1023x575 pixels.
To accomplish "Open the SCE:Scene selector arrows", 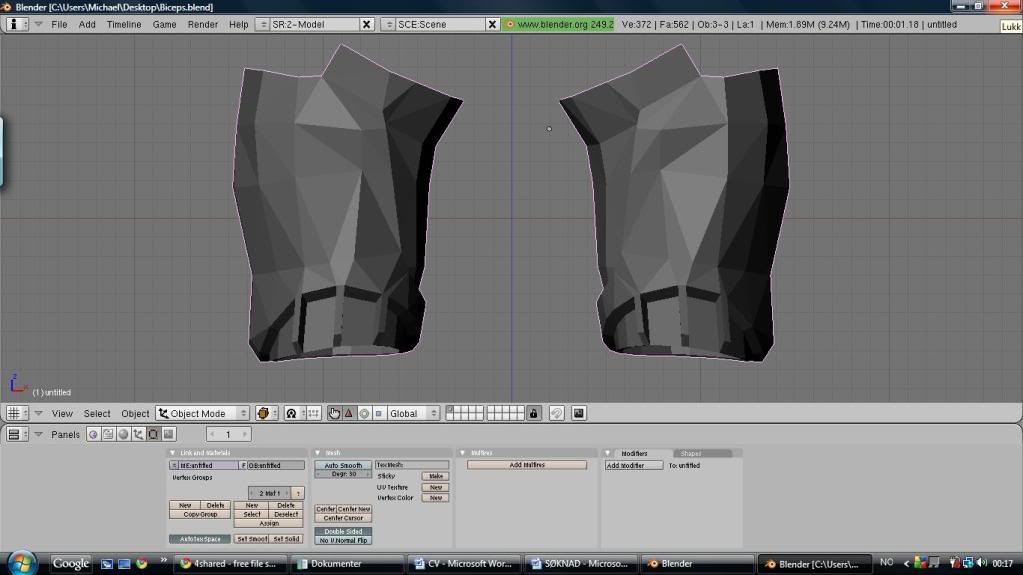I will [389, 24].
